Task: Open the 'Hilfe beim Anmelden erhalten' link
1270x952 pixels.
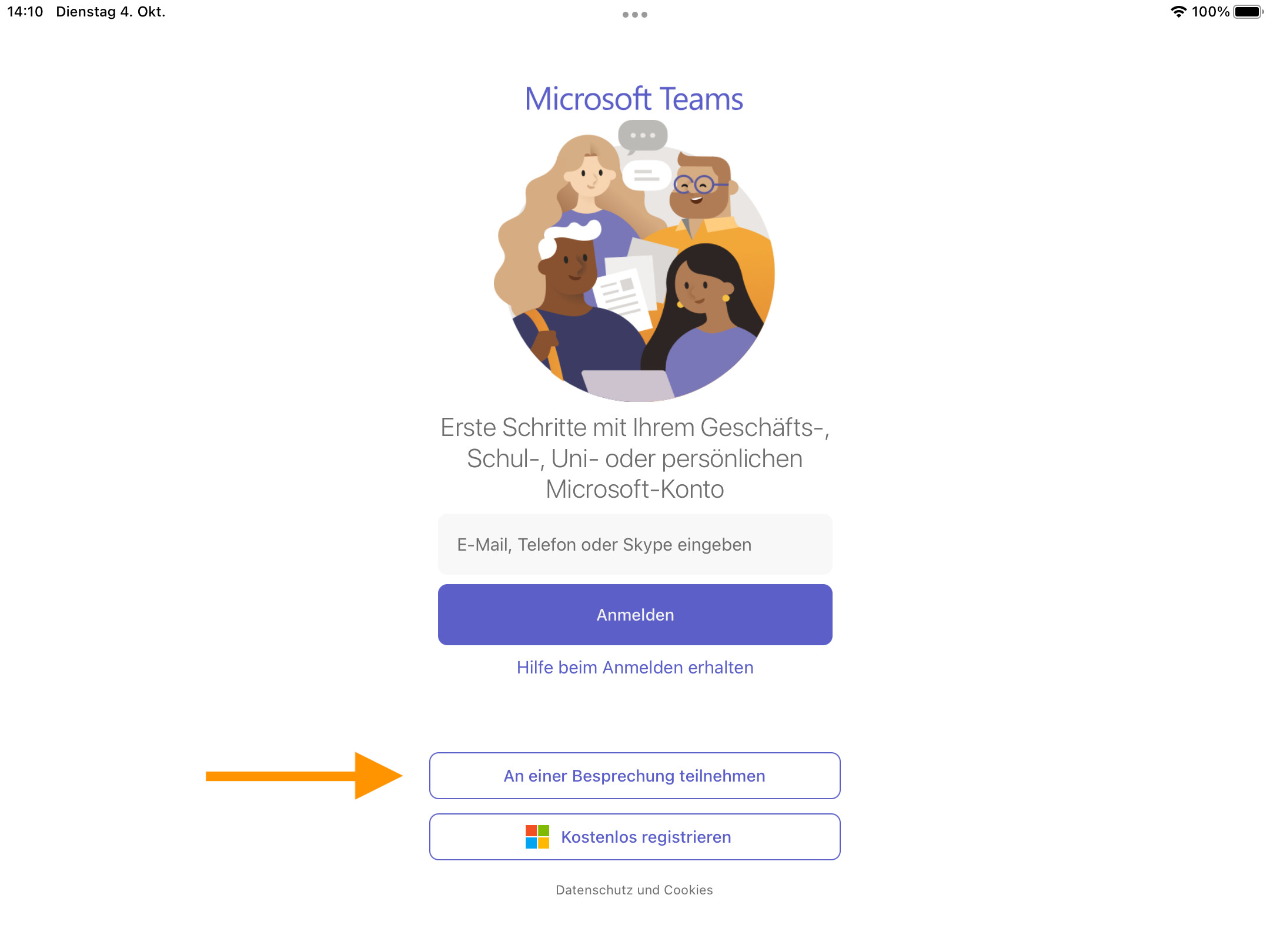Action: [x=635, y=668]
